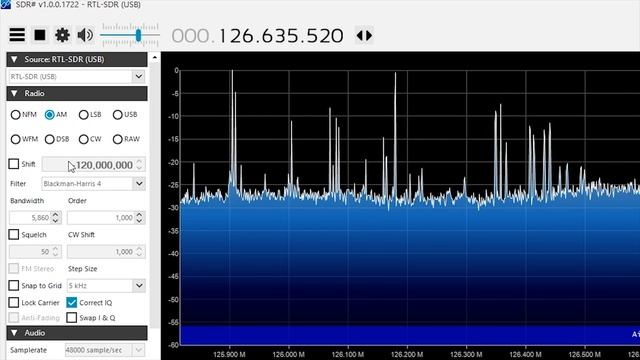Image resolution: width=640 pixels, height=360 pixels.
Task: Click the frequency tuning arrows icon
Action: [x=364, y=36]
